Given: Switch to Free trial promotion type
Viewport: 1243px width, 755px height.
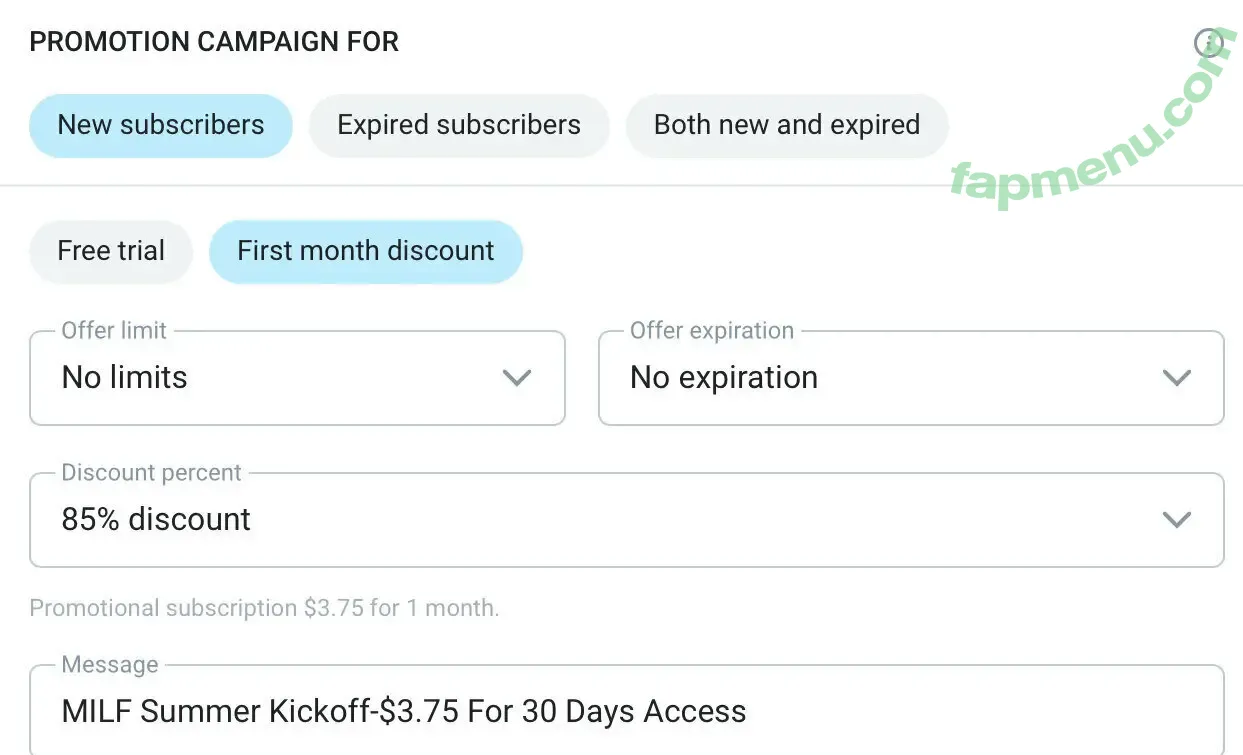Looking at the screenshot, I should pos(111,251).
